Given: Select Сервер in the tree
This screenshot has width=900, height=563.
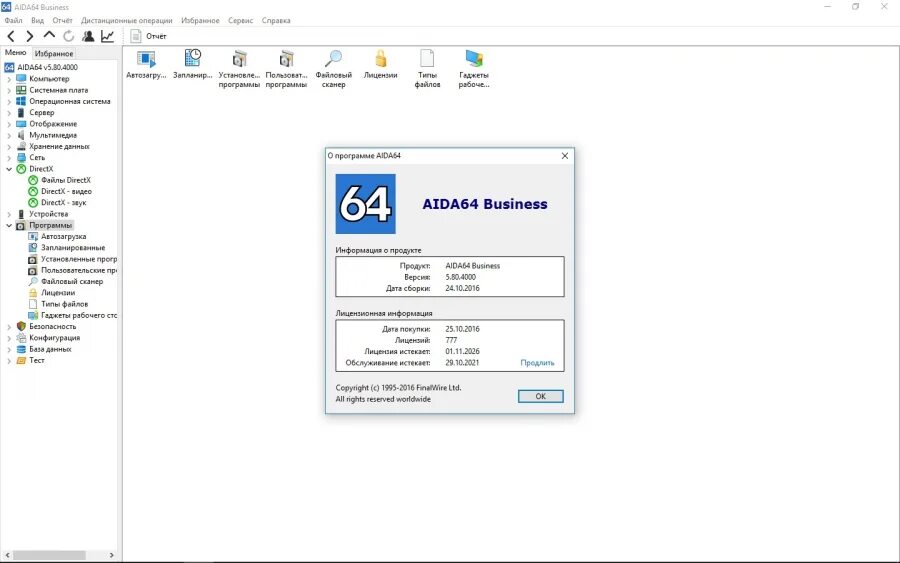Looking at the screenshot, I should [41, 112].
